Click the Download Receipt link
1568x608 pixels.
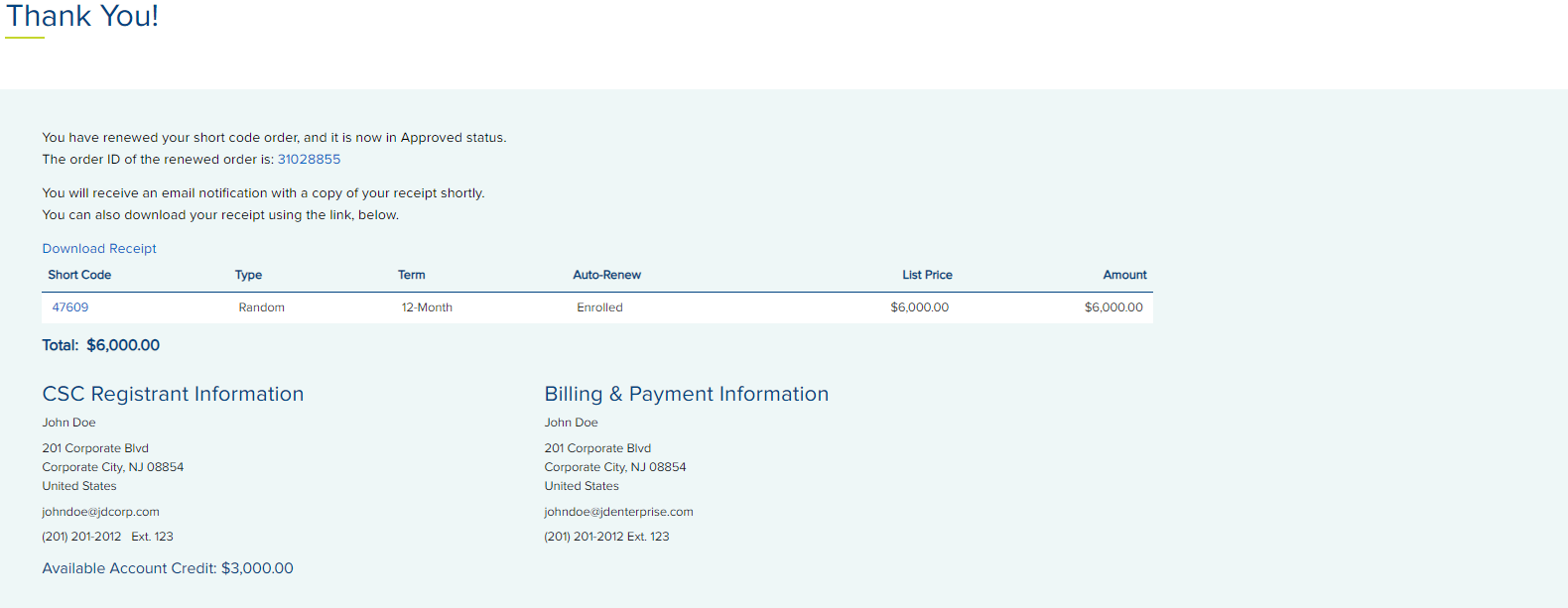[99, 249]
